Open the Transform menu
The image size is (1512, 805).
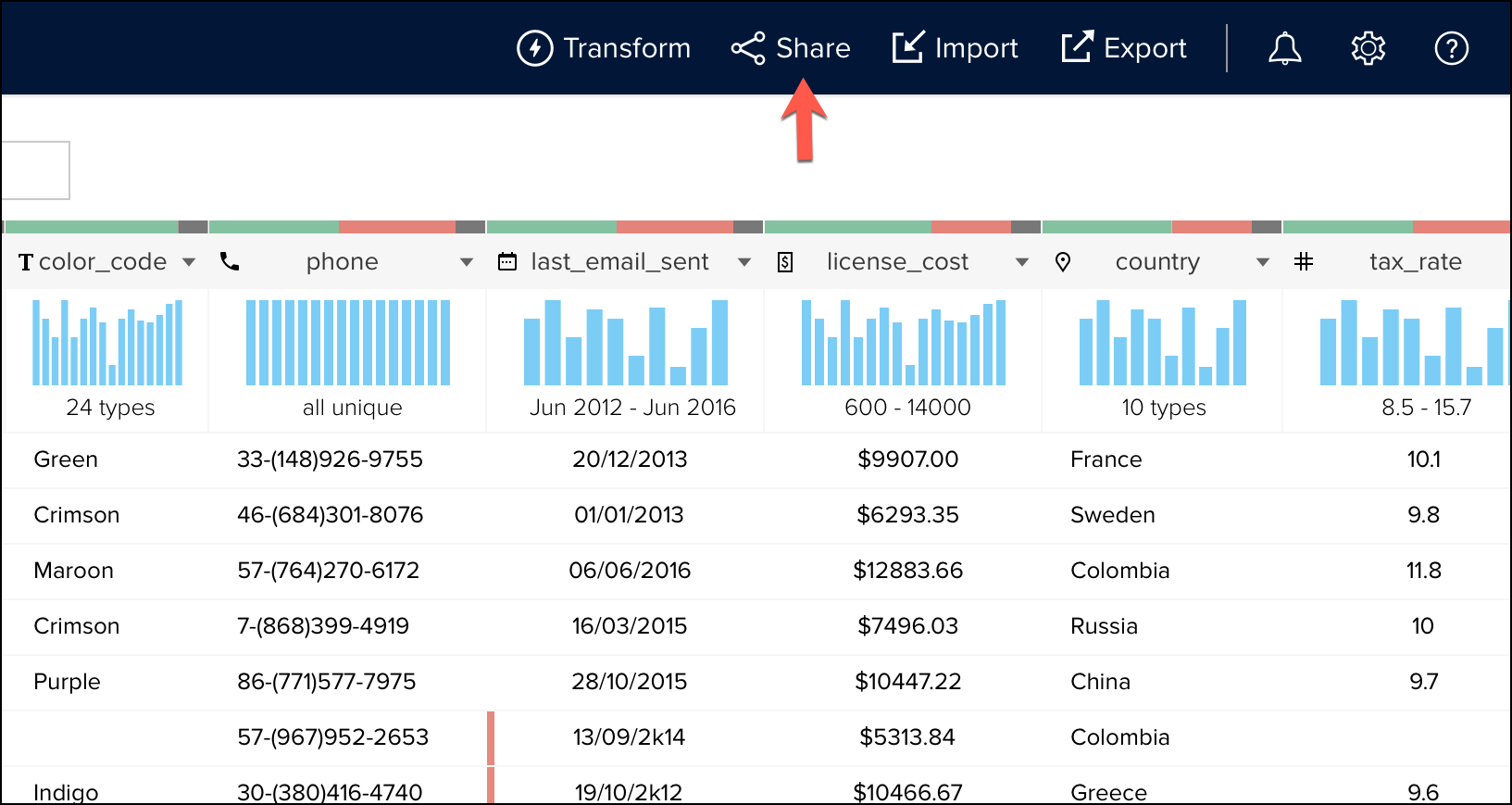tap(604, 48)
